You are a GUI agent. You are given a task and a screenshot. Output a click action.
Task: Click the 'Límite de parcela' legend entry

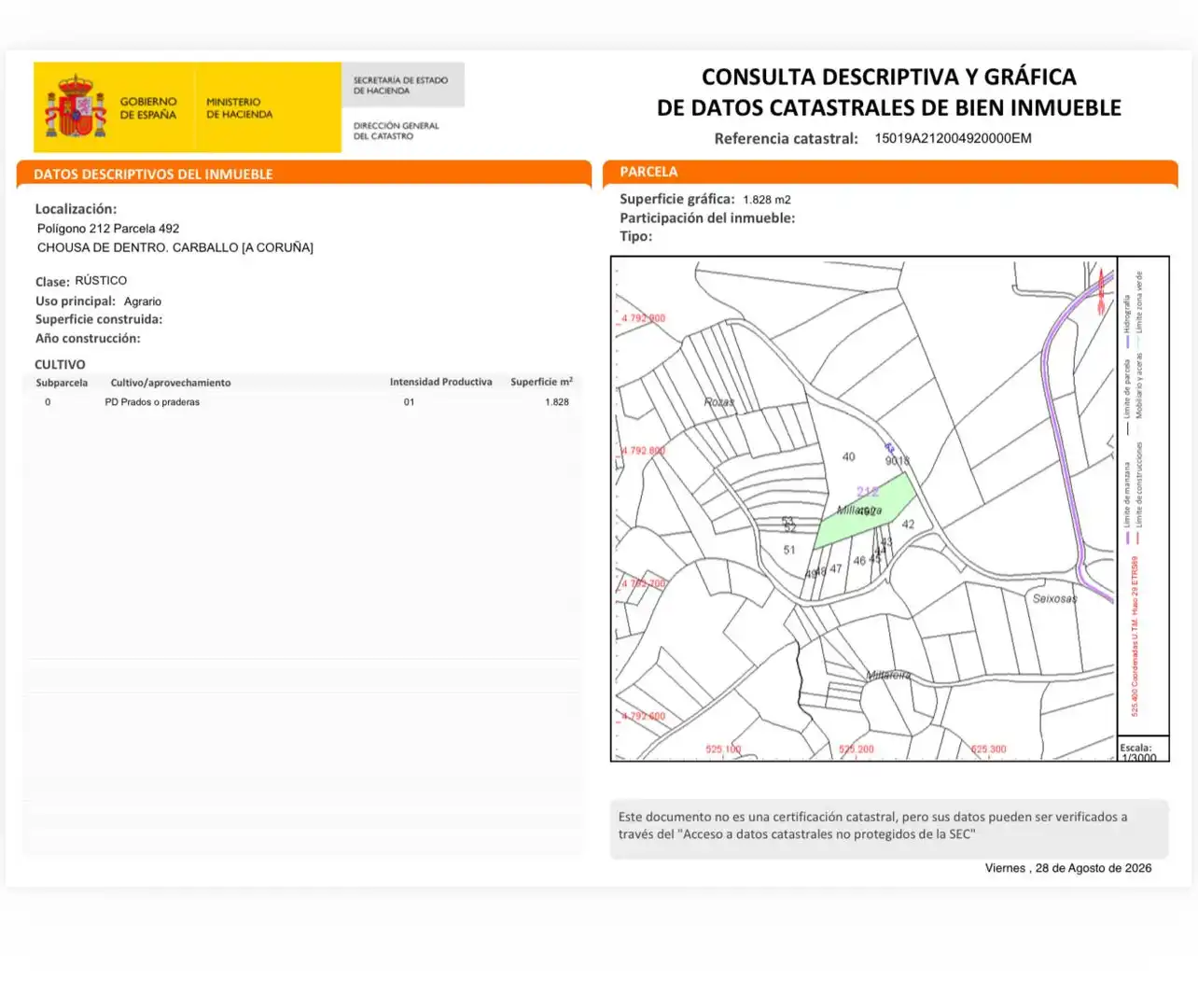tap(1127, 397)
